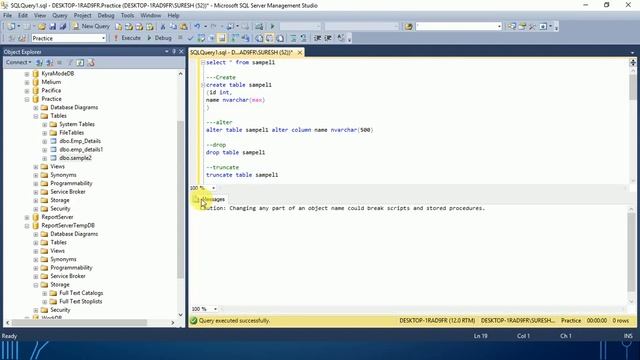Click the Undo arrow icon

click(x=197, y=27)
